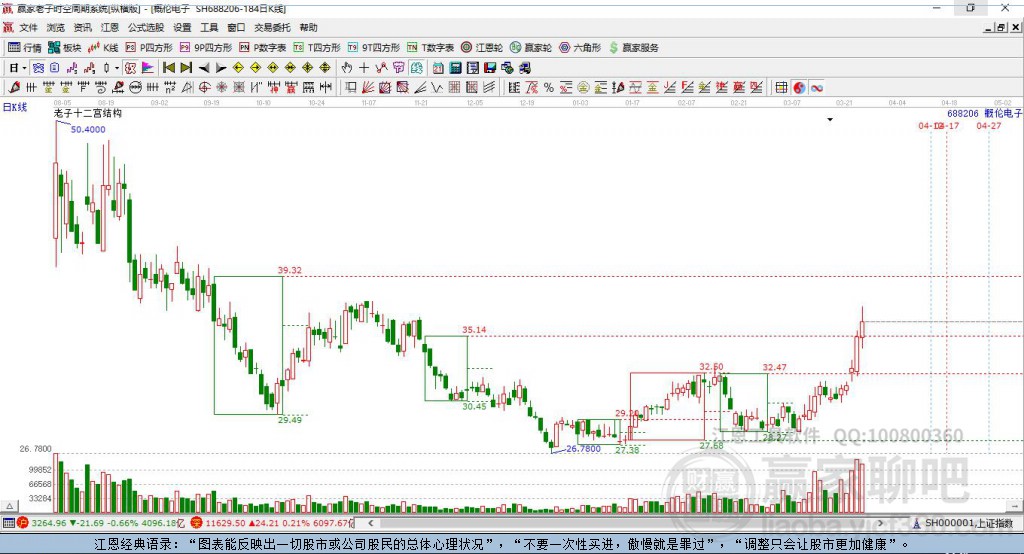The height and width of the screenshot is (554, 1024).
Task: Open the 窗口 menu
Action: pyautogui.click(x=236, y=27)
